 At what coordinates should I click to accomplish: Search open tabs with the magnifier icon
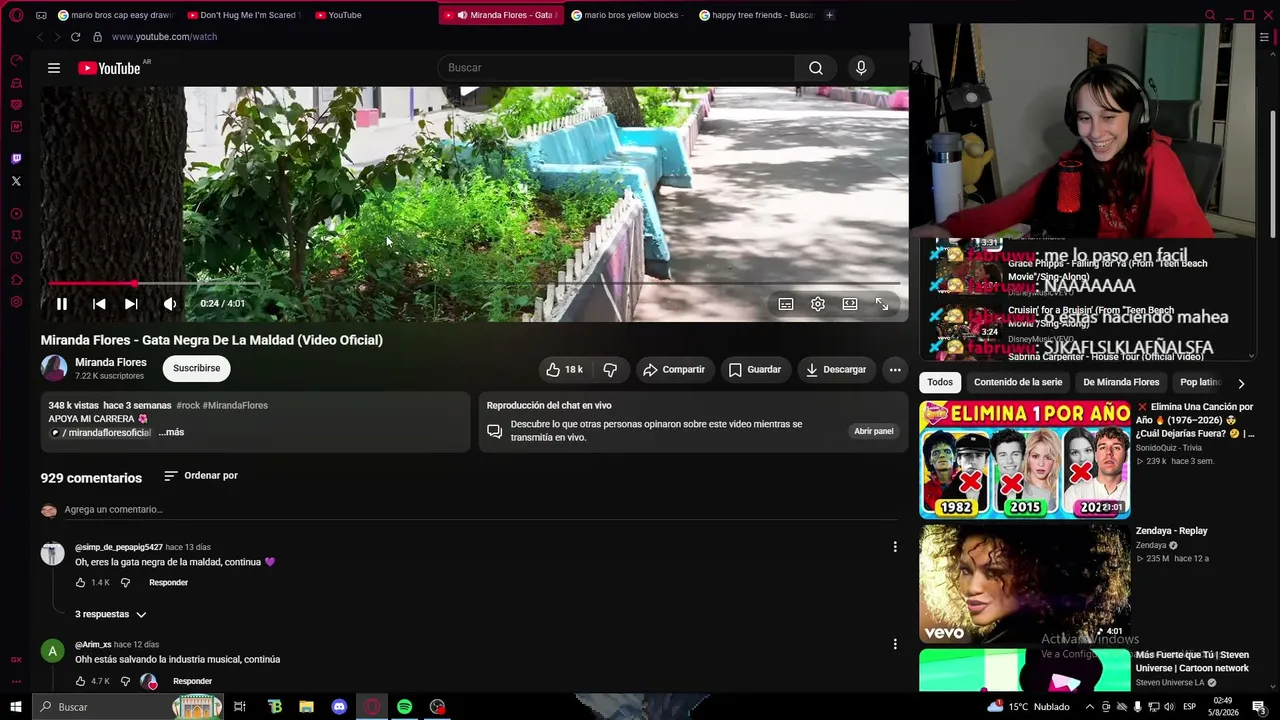1210,15
